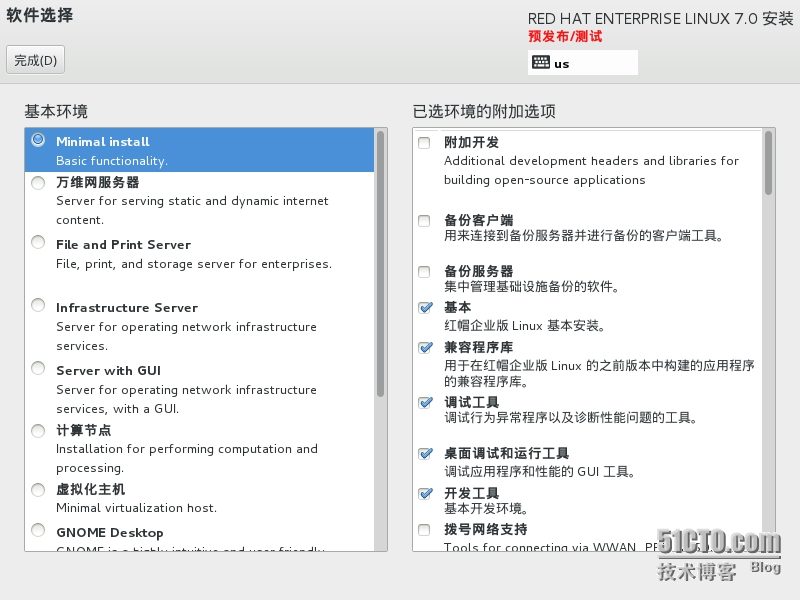The width and height of the screenshot is (800, 600).
Task: Select the Minimal install radio button
Action: point(38,140)
